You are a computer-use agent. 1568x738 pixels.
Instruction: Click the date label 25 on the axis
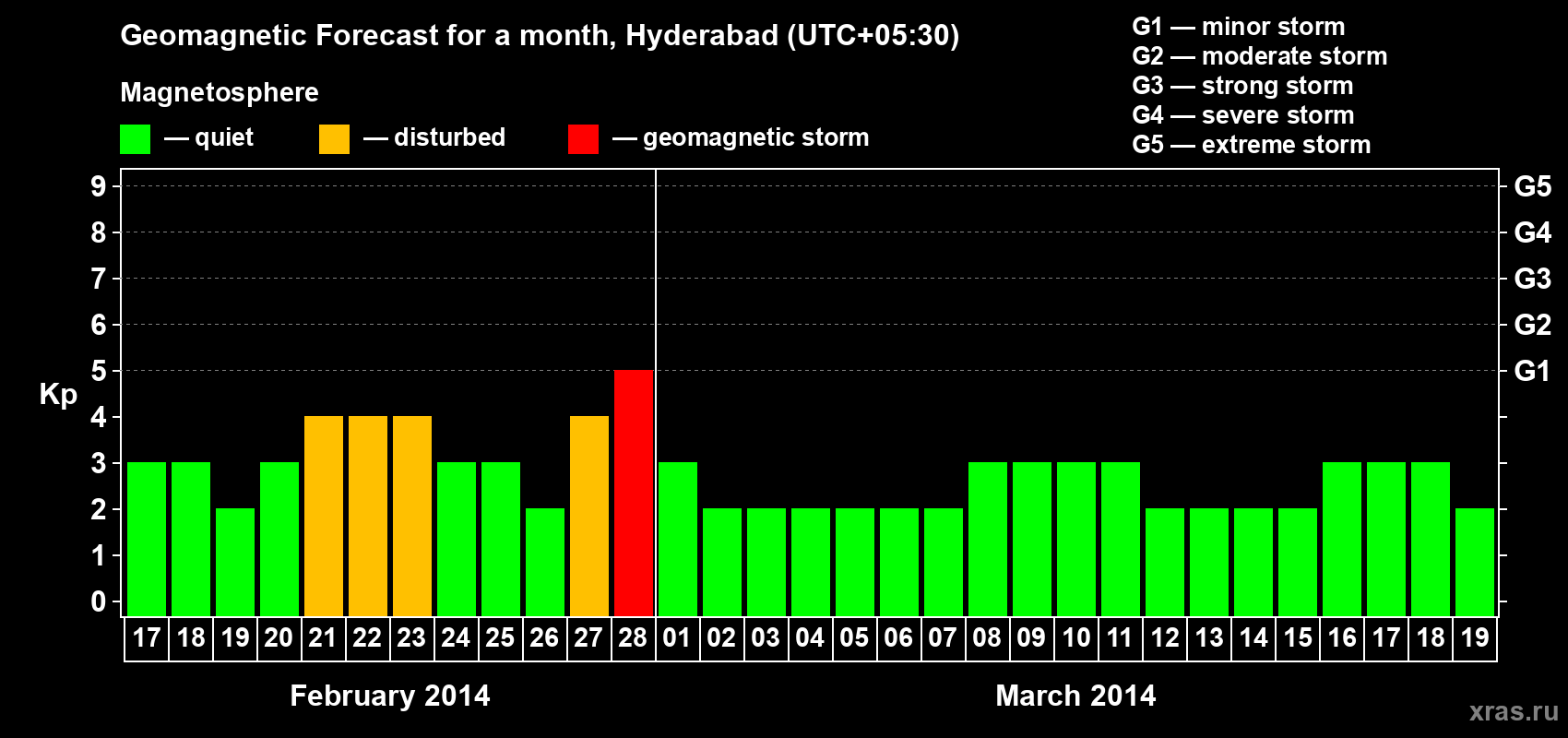coord(500,637)
